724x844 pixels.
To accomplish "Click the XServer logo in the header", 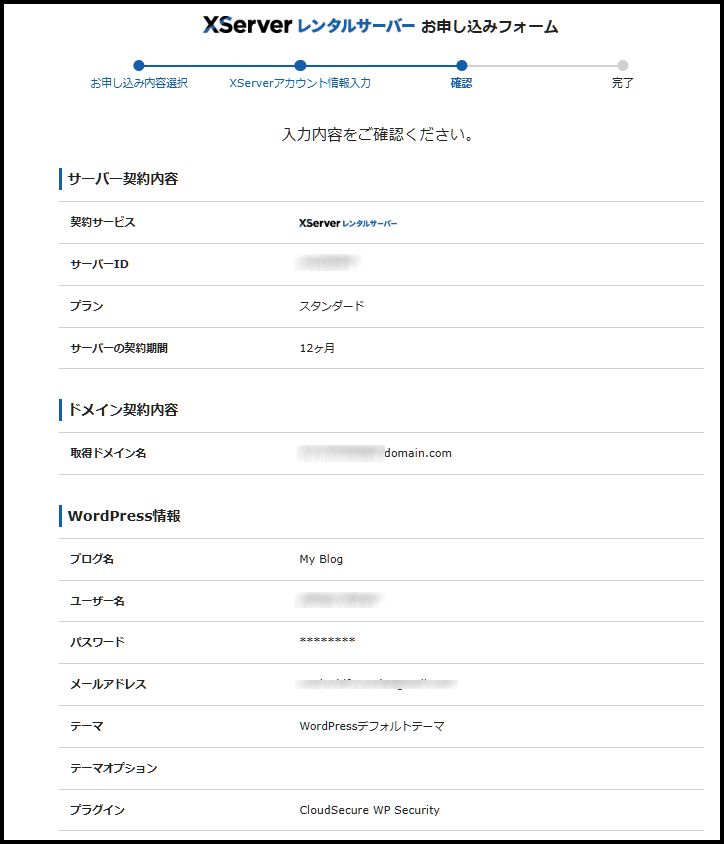I will coord(308,25).
